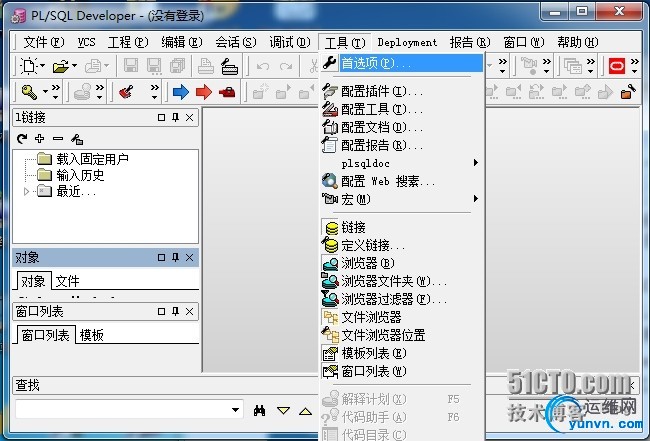The height and width of the screenshot is (441, 650).
Task: Expand the plsqldoc submenu
Action: [x=402, y=163]
